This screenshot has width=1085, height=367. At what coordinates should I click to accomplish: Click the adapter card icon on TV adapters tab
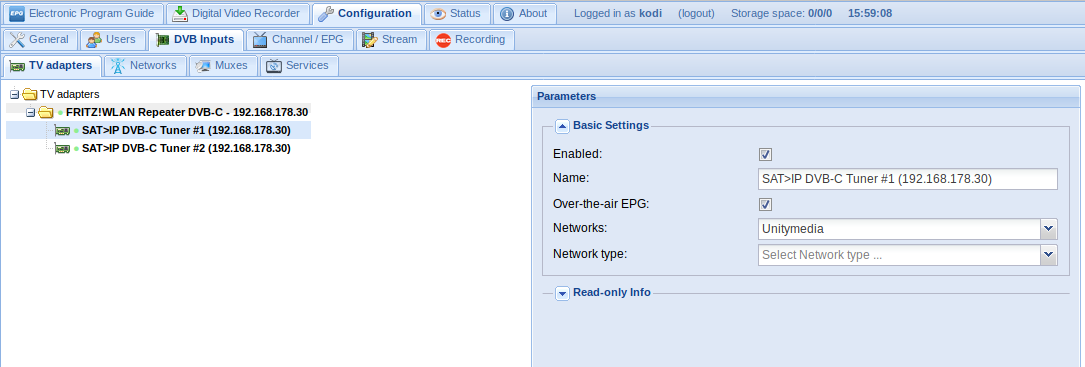pos(17,66)
